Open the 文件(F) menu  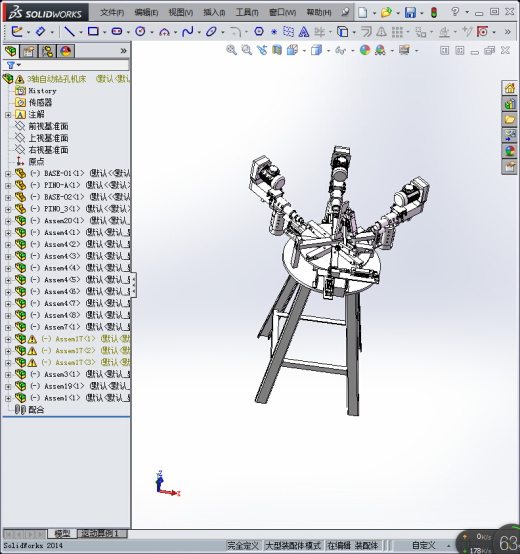pos(112,13)
